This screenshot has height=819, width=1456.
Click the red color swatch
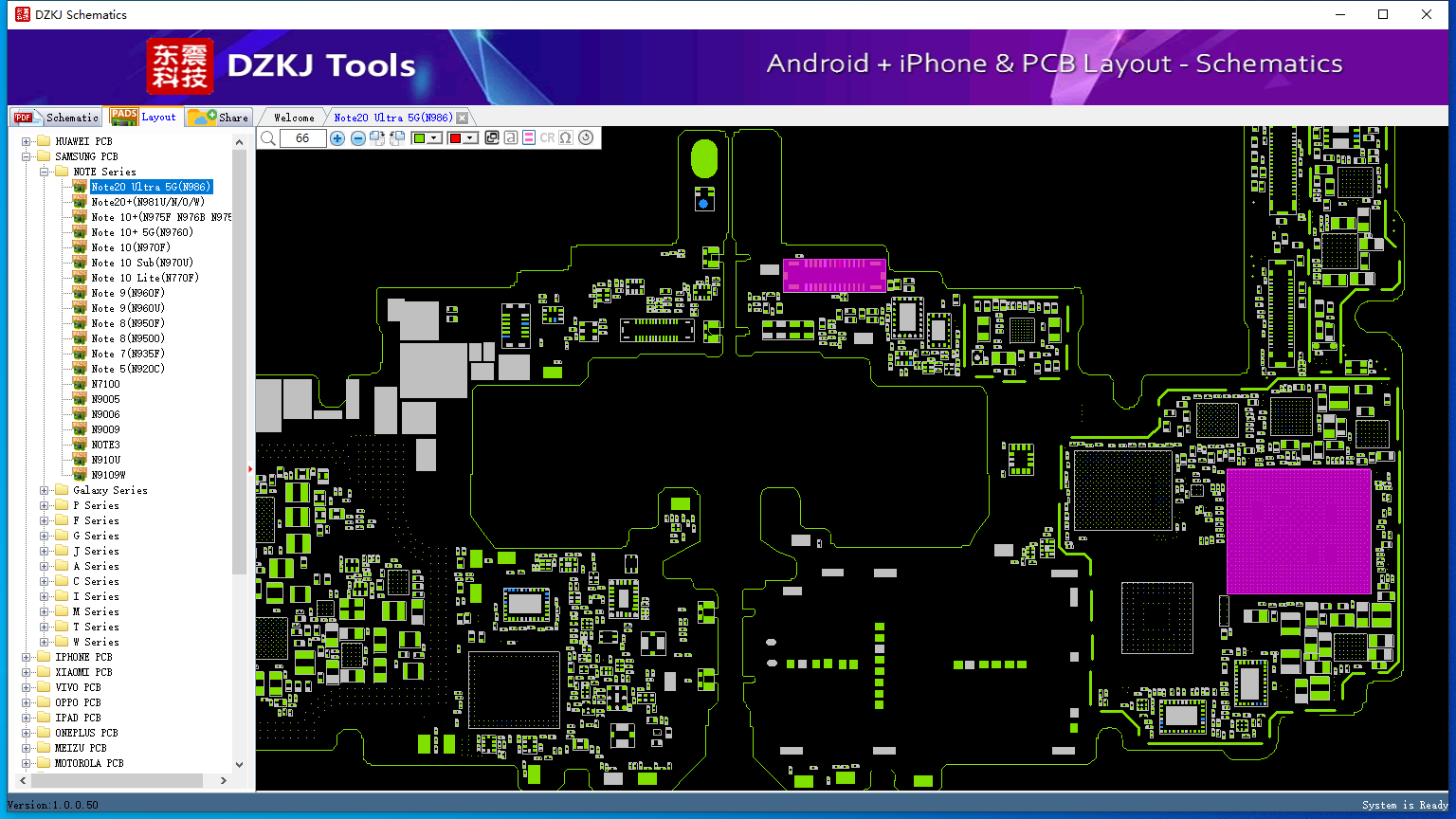[x=455, y=138]
